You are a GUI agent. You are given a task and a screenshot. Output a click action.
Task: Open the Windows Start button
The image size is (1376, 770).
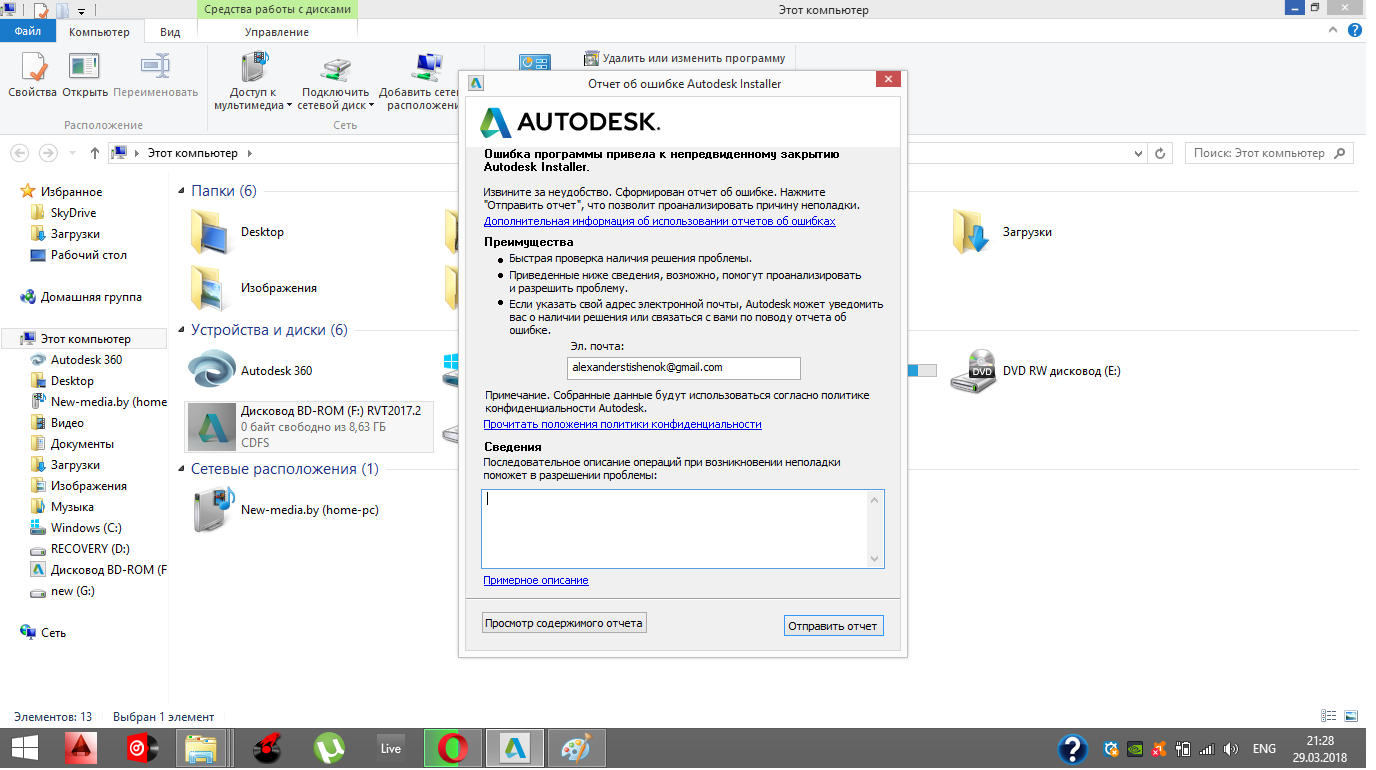[x=24, y=747]
